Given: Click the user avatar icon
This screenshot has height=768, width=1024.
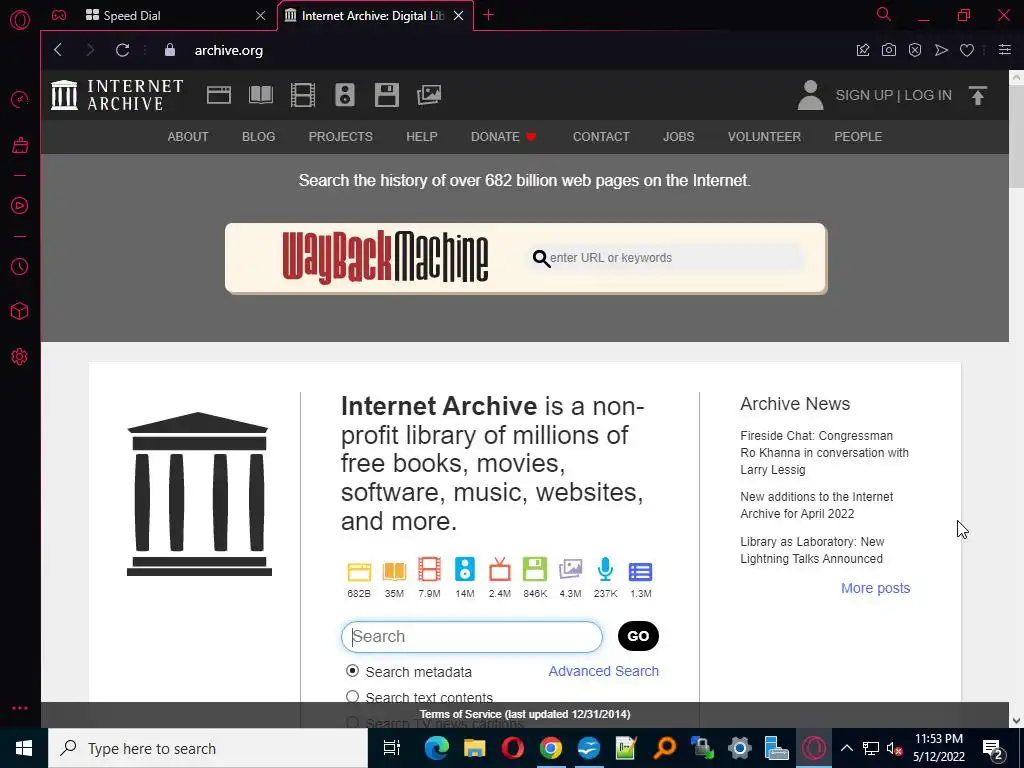Looking at the screenshot, I should (810, 95).
